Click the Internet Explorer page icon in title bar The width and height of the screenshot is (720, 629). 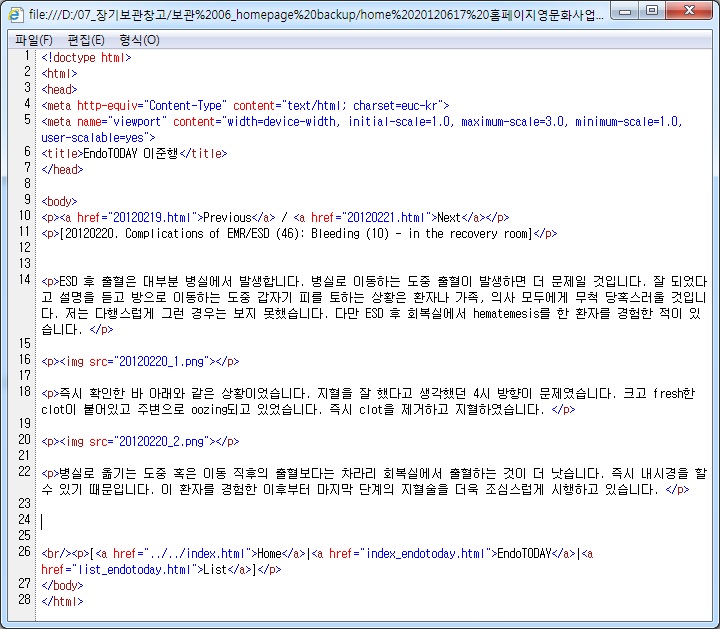[x=16, y=15]
